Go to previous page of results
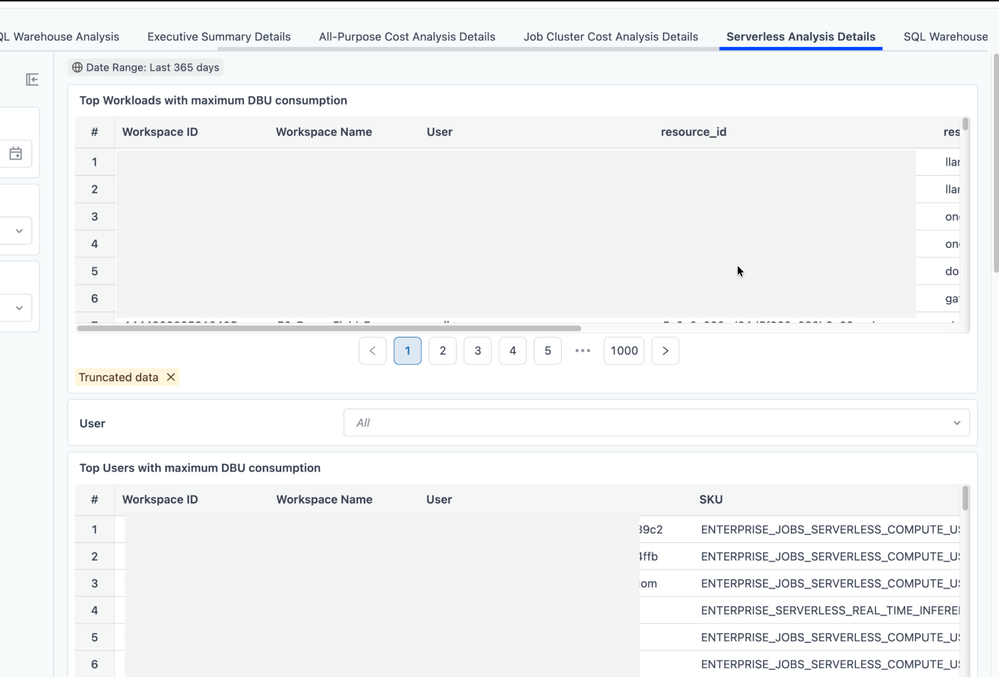The width and height of the screenshot is (999, 677). (x=372, y=351)
